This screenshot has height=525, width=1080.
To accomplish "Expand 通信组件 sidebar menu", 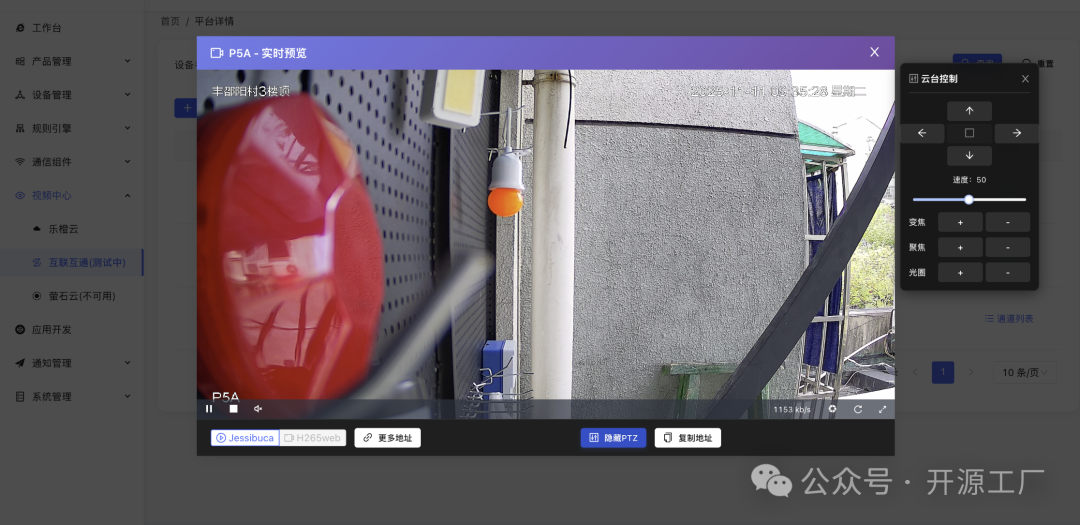I will (x=72, y=162).
